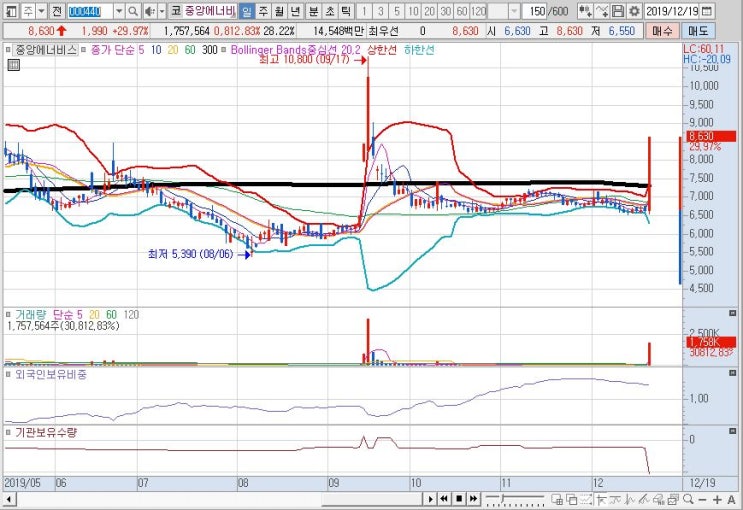Select the 틱 tick chart period
This screenshot has height=510, width=743.
click(x=346, y=10)
